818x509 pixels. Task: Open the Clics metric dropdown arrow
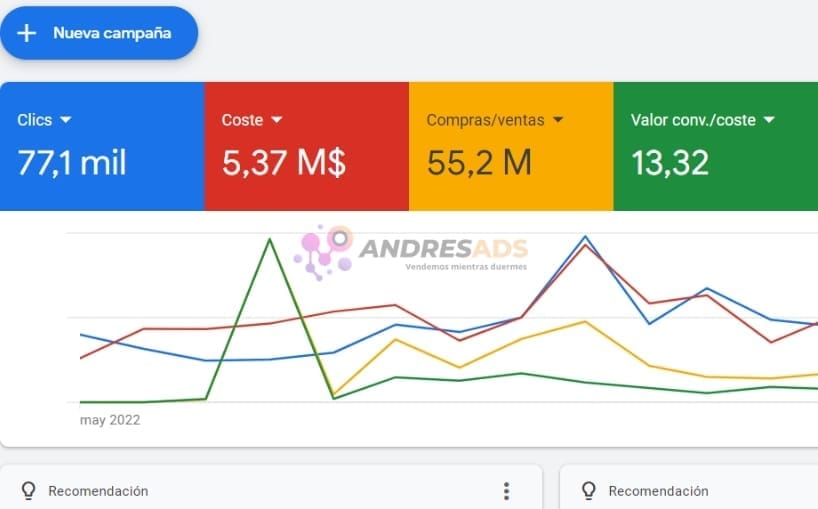[65, 120]
